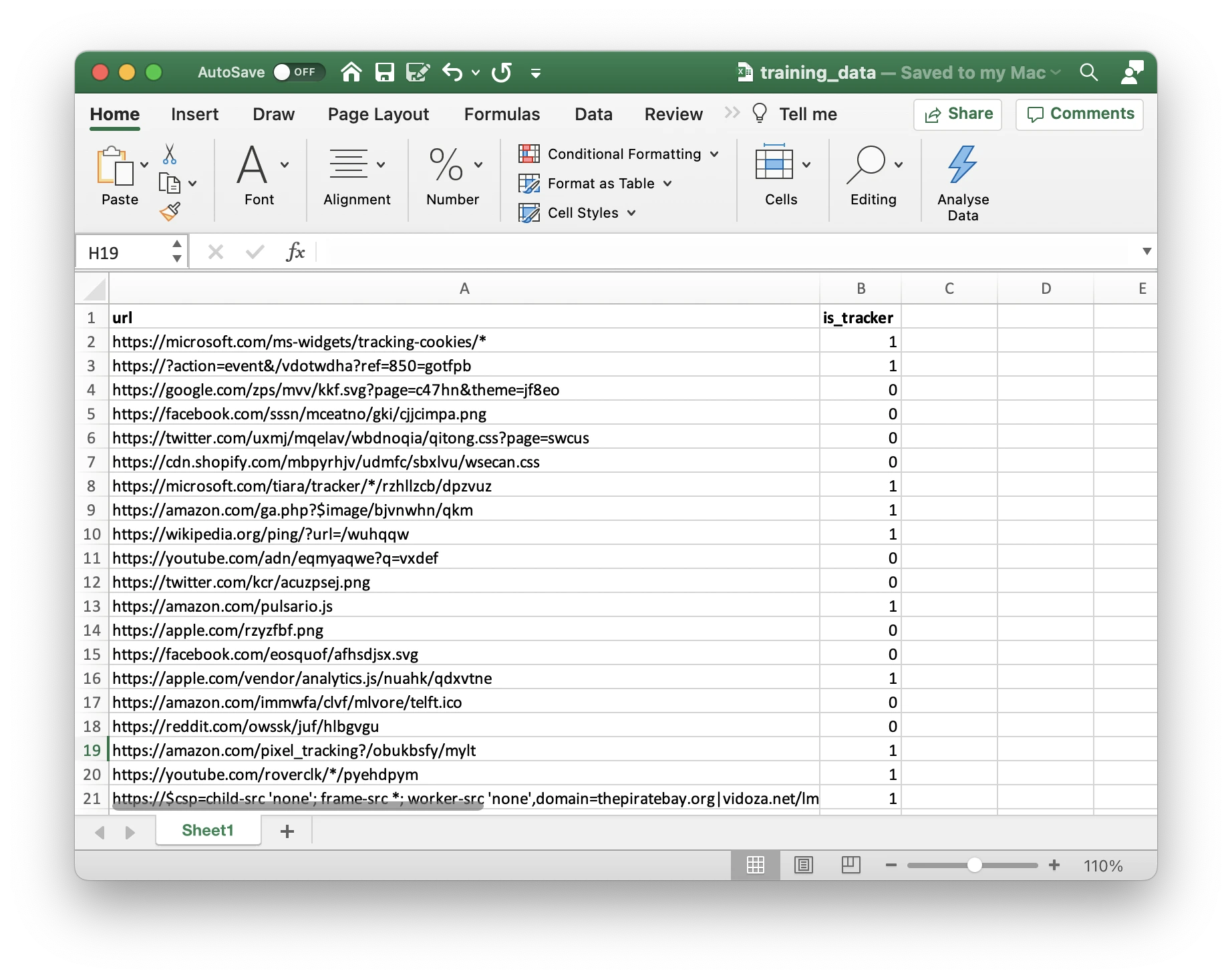This screenshot has width=1232, height=979.
Task: Open the file title saved-location dropdown
Action: [1056, 72]
